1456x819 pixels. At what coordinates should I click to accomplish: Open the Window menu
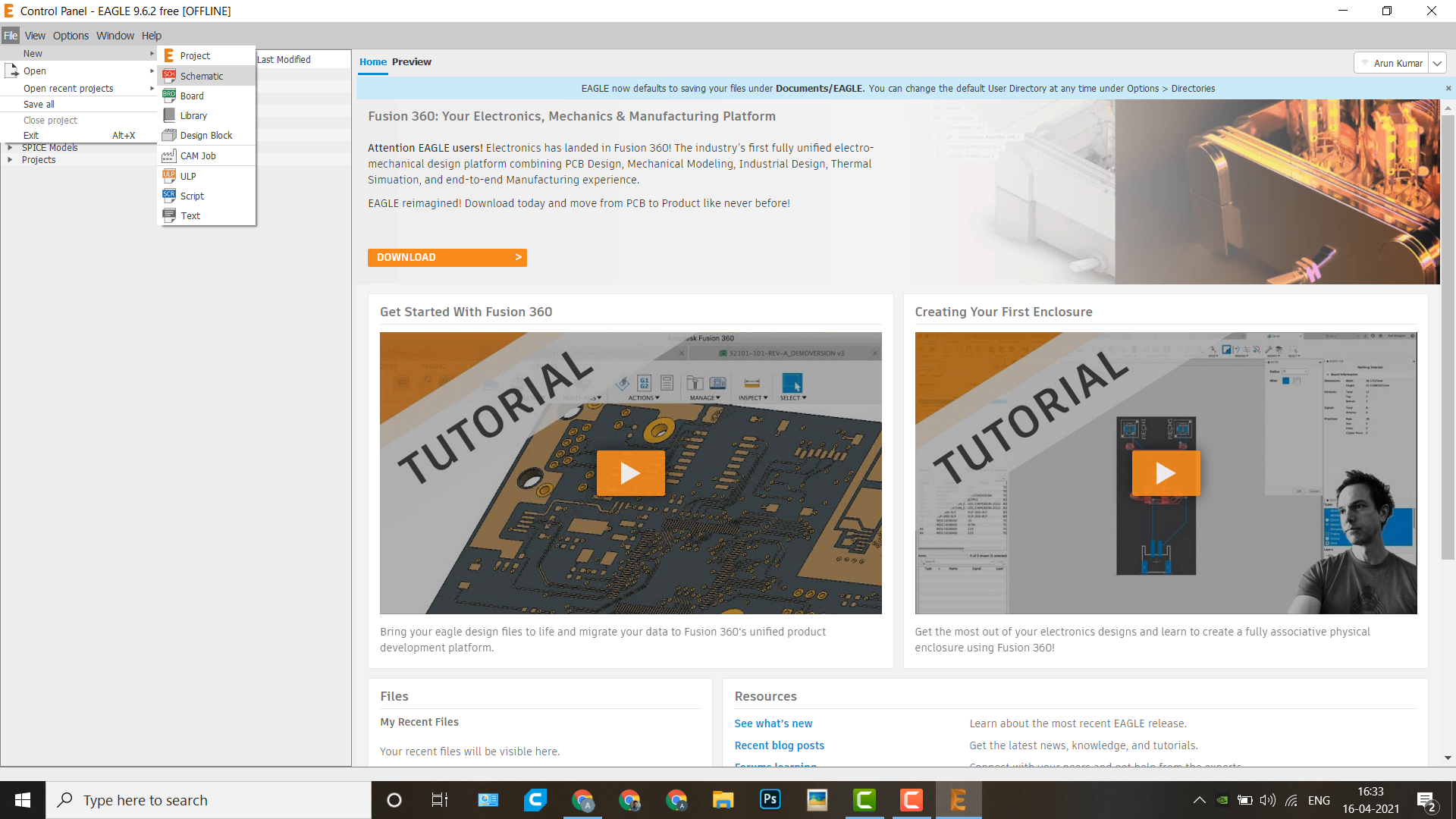pyautogui.click(x=115, y=36)
